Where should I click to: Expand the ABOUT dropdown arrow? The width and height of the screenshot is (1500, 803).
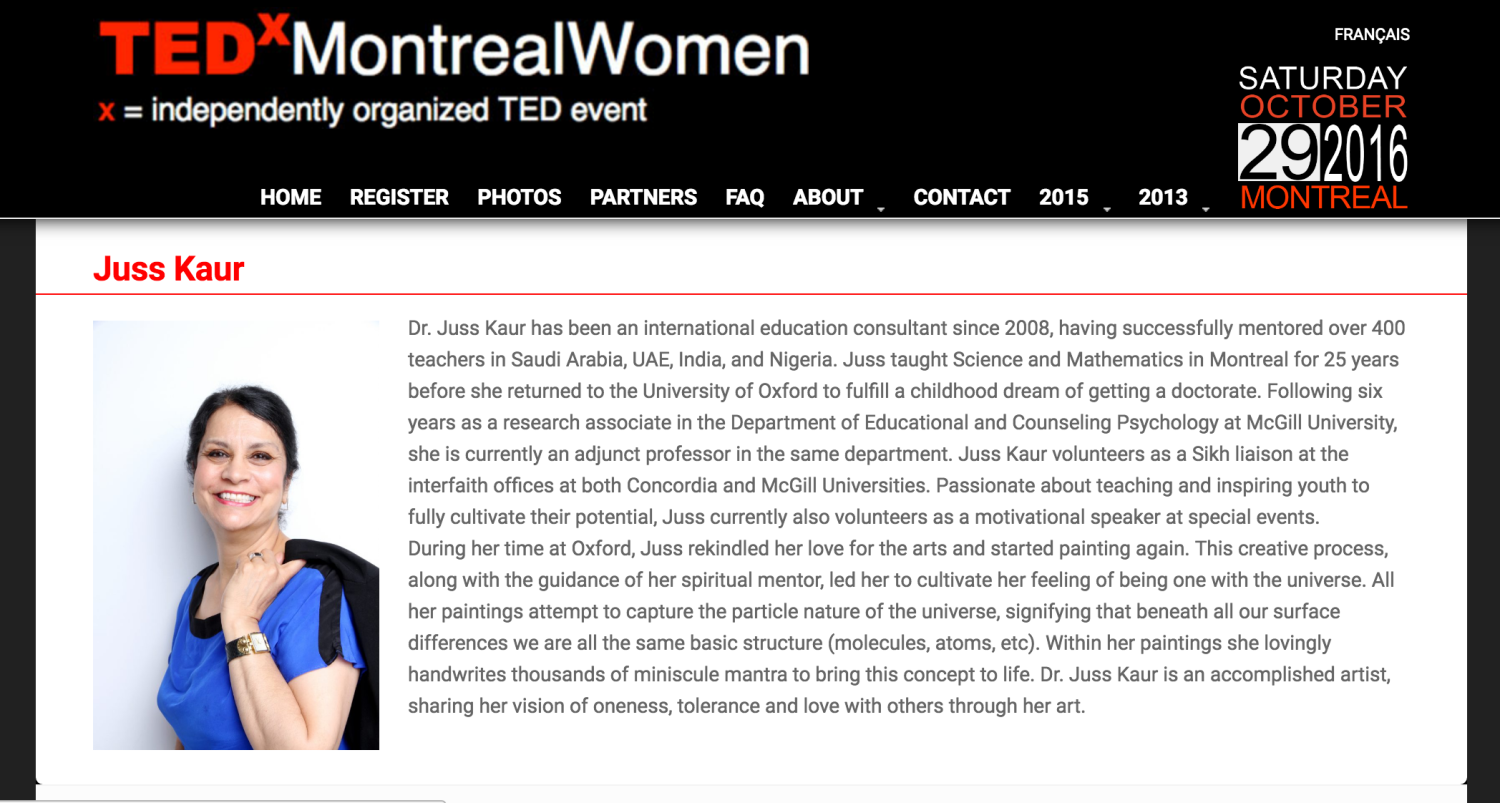point(881,209)
